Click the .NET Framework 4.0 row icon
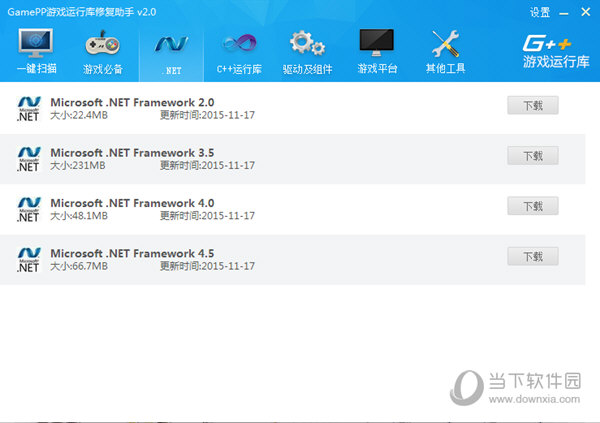 [29, 210]
